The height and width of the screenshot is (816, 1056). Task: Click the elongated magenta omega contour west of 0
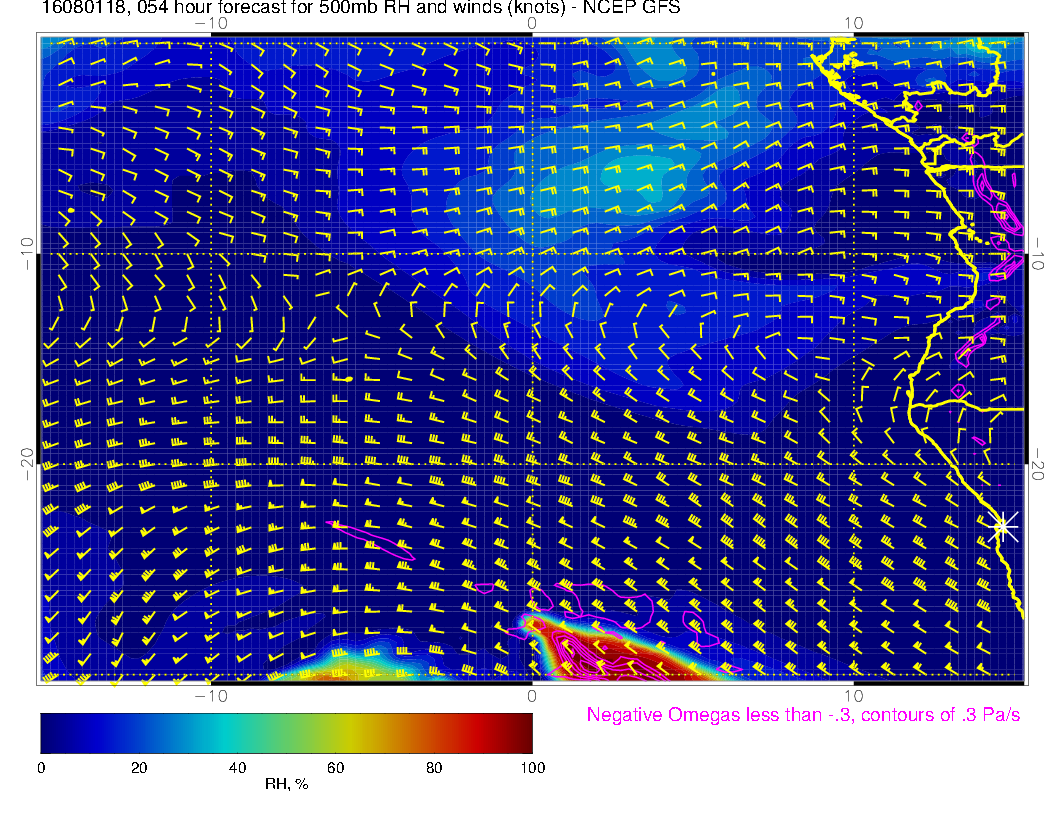pos(372,540)
